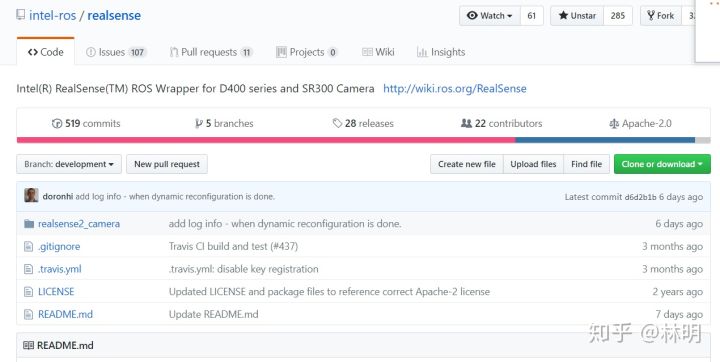View the 22 contributors list
Image resolution: width=720 pixels, height=362 pixels.
[x=501, y=123]
